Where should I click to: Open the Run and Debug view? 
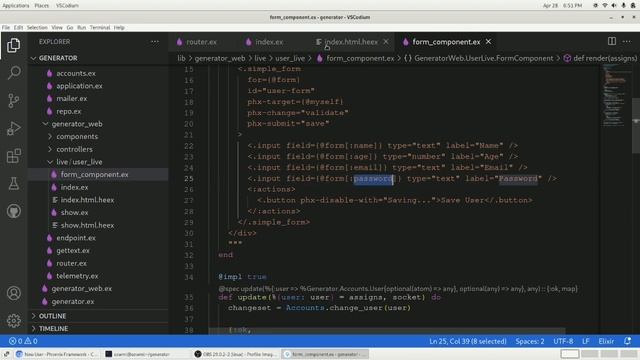13,128
